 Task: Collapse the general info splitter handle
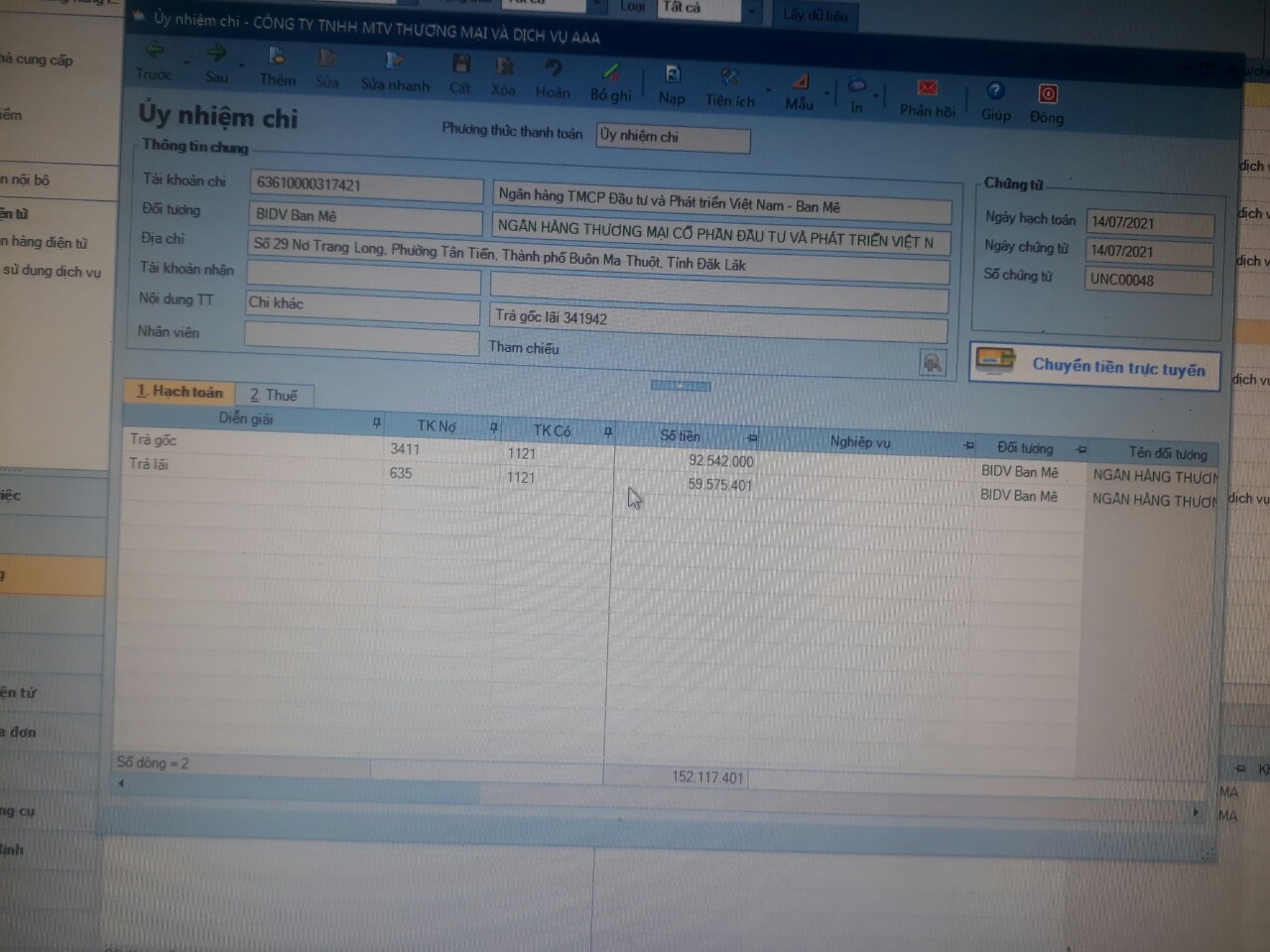pos(681,386)
